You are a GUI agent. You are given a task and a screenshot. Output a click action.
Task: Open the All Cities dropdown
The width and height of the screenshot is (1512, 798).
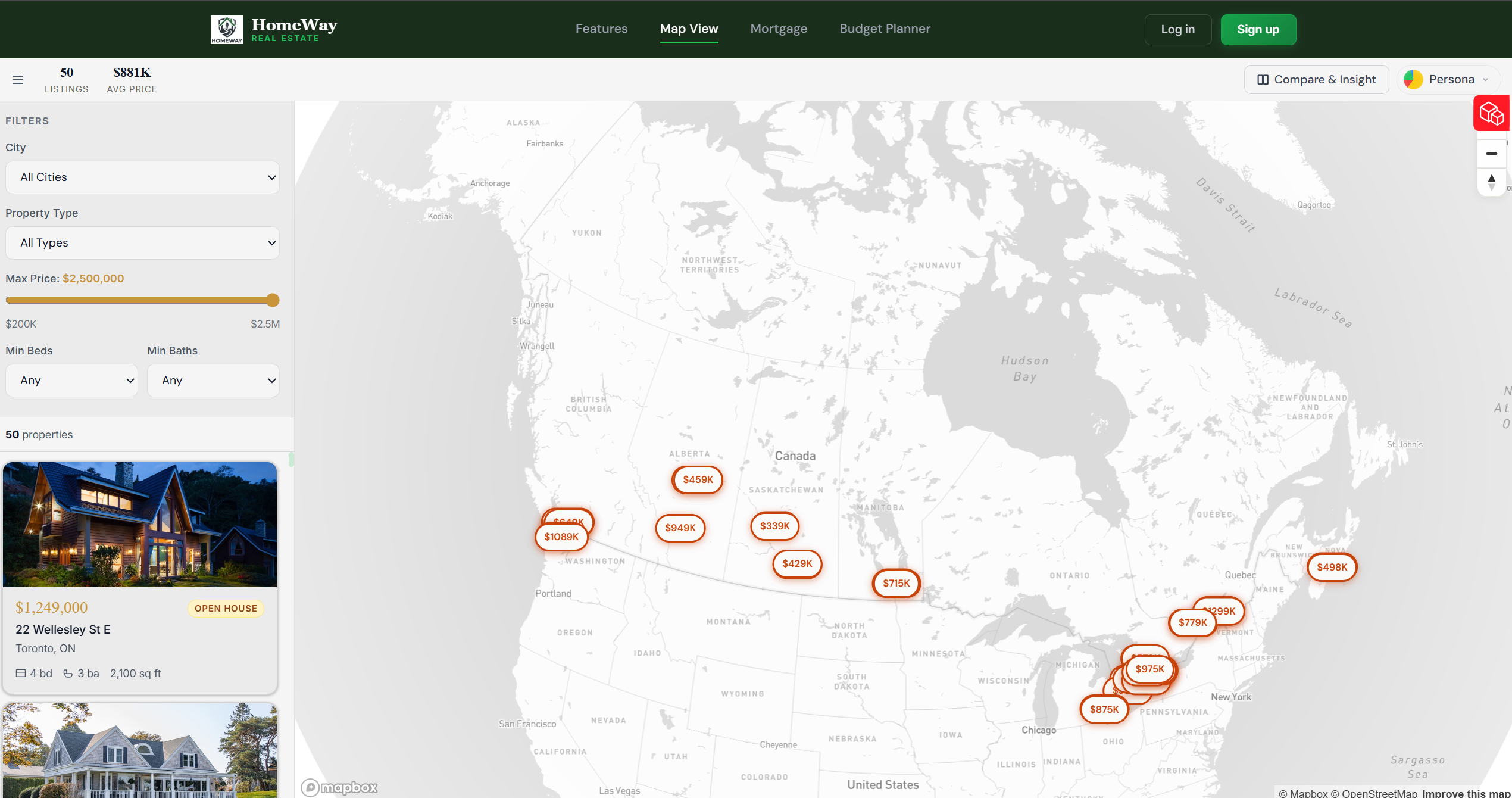coord(142,177)
